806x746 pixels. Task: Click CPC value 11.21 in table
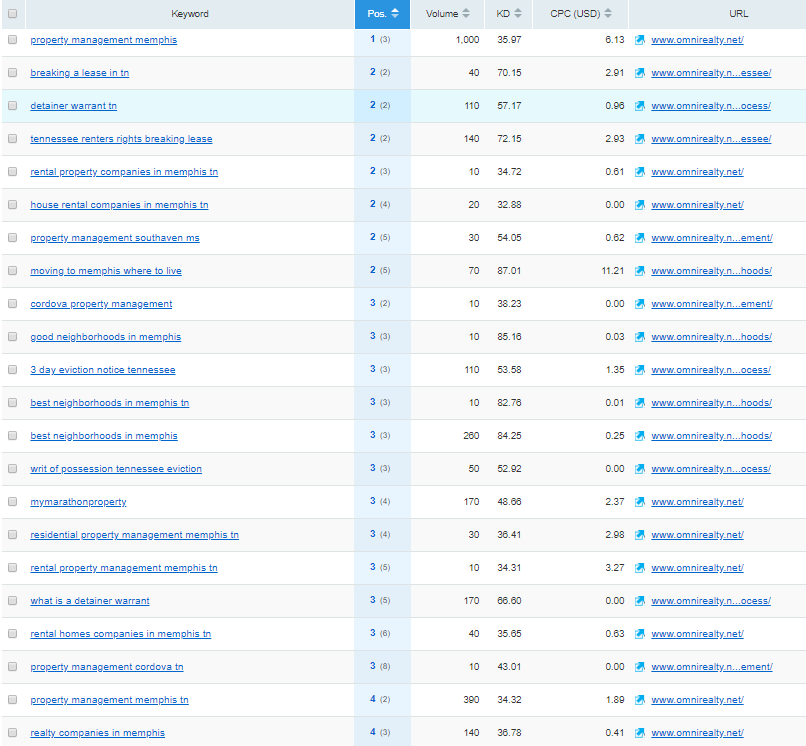pyautogui.click(x=613, y=270)
